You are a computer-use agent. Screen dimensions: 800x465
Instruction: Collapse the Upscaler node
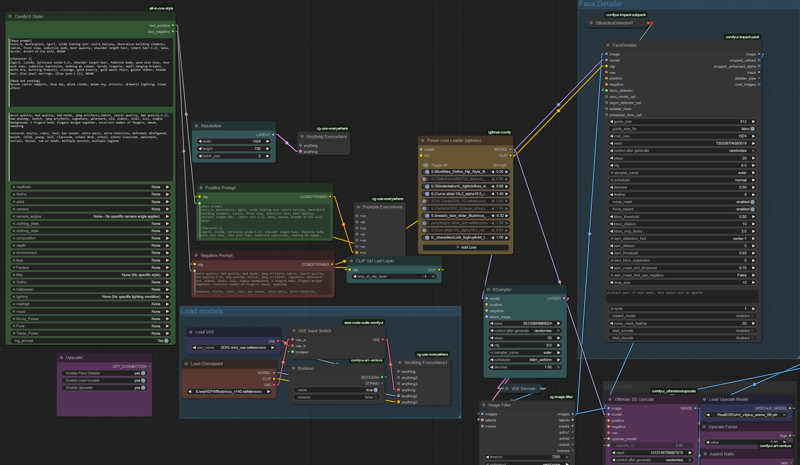(x=61, y=357)
